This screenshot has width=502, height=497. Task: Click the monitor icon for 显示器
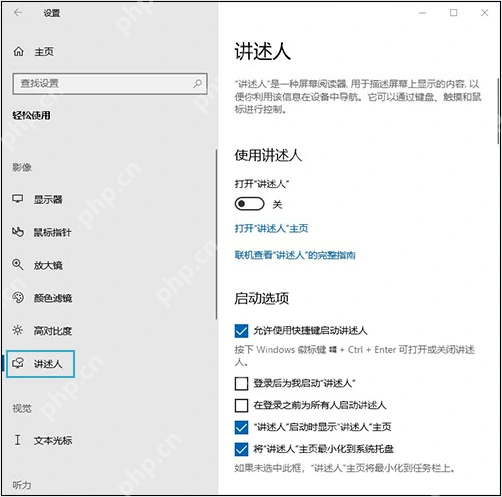(18, 199)
